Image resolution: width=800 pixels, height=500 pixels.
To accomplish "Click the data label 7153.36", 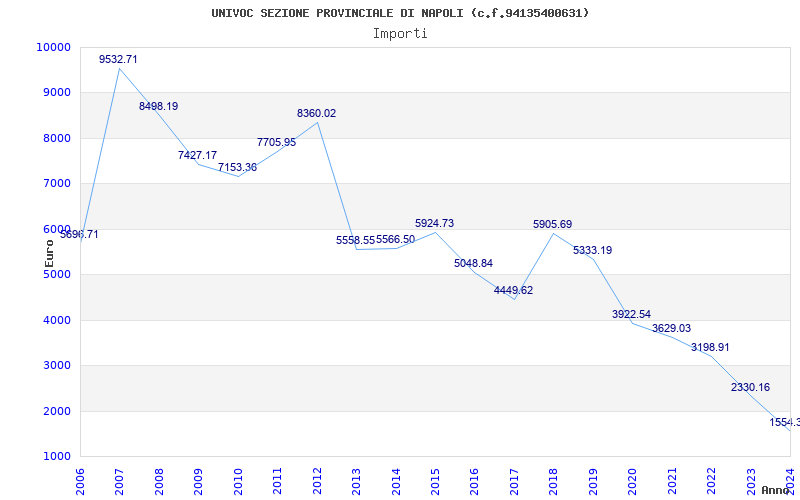I will (x=238, y=167).
